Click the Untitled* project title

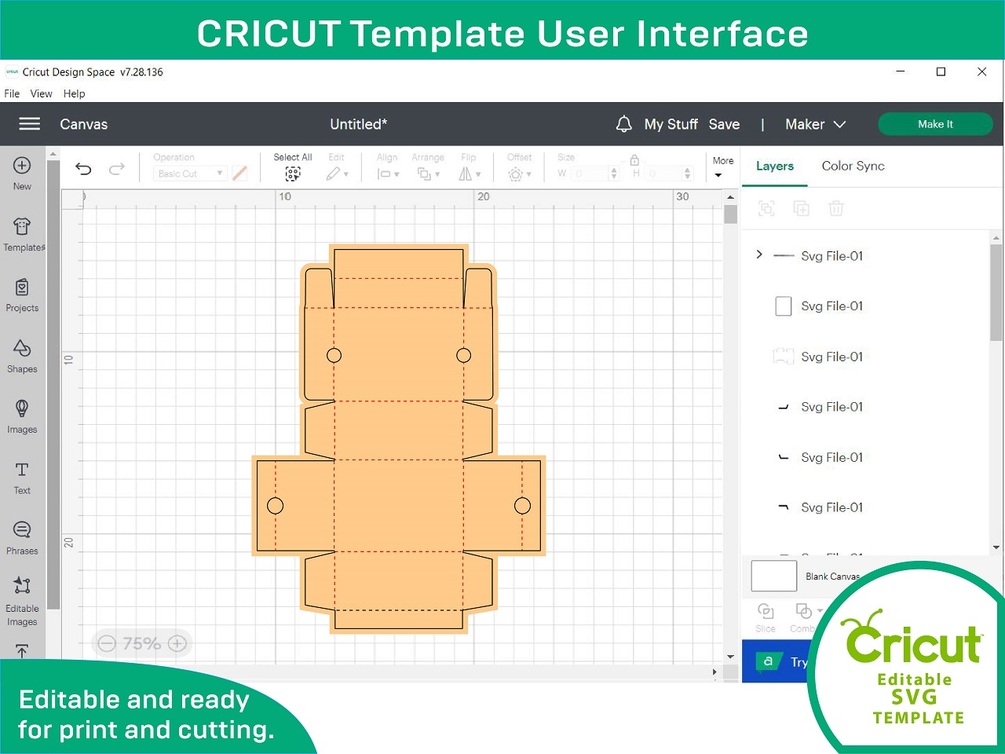tap(358, 124)
